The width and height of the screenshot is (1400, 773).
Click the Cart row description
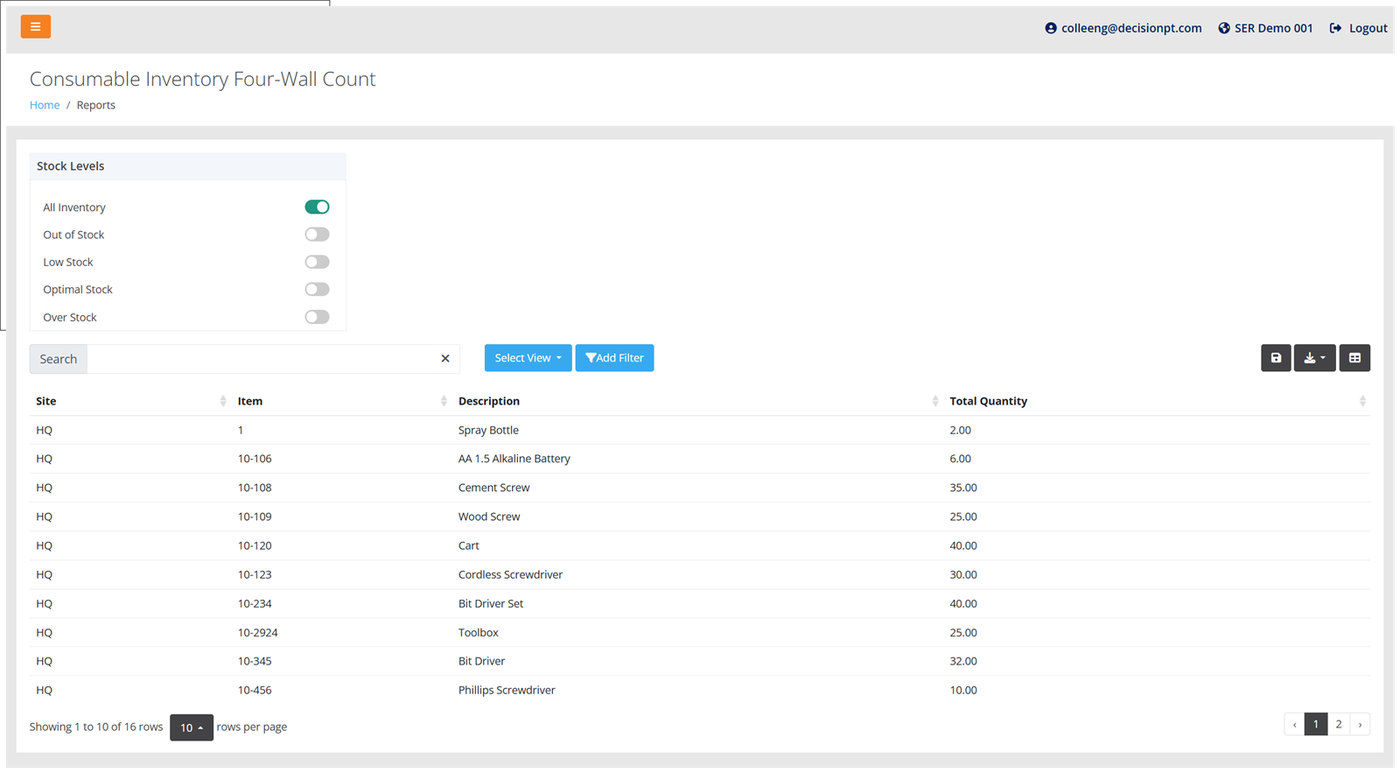pos(468,546)
